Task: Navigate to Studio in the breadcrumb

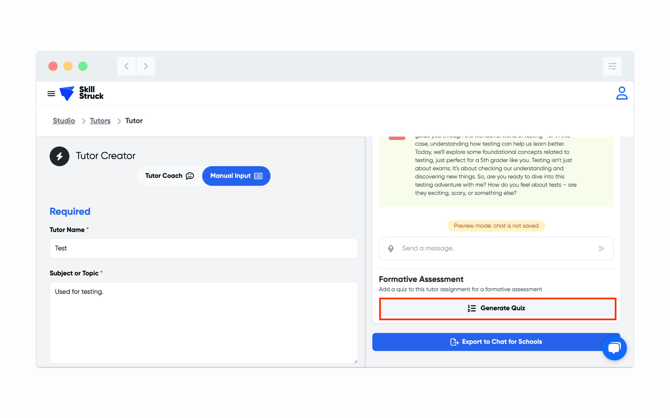Action: point(64,121)
